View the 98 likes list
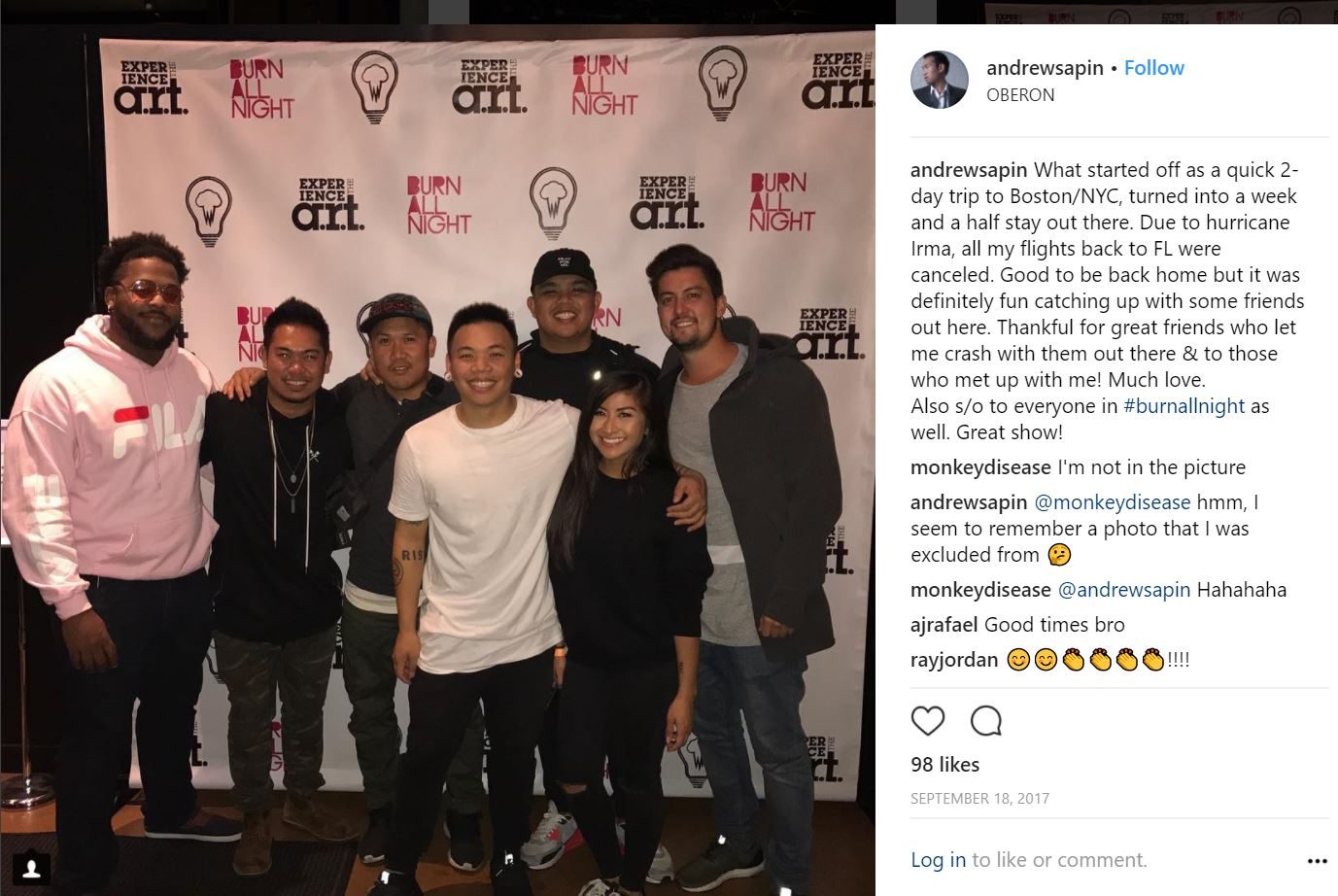 (944, 765)
